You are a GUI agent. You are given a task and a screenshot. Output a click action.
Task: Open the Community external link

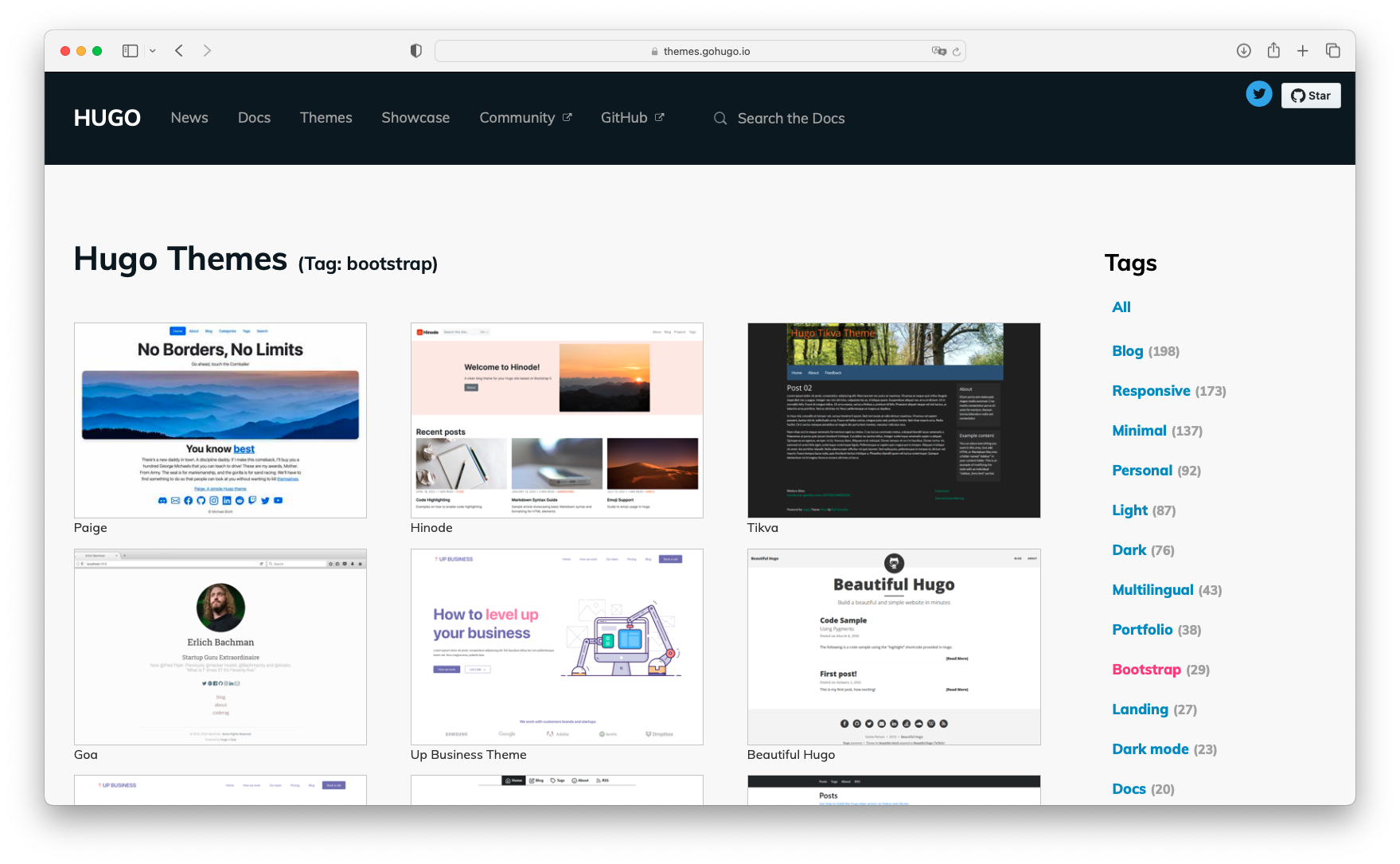(x=525, y=118)
